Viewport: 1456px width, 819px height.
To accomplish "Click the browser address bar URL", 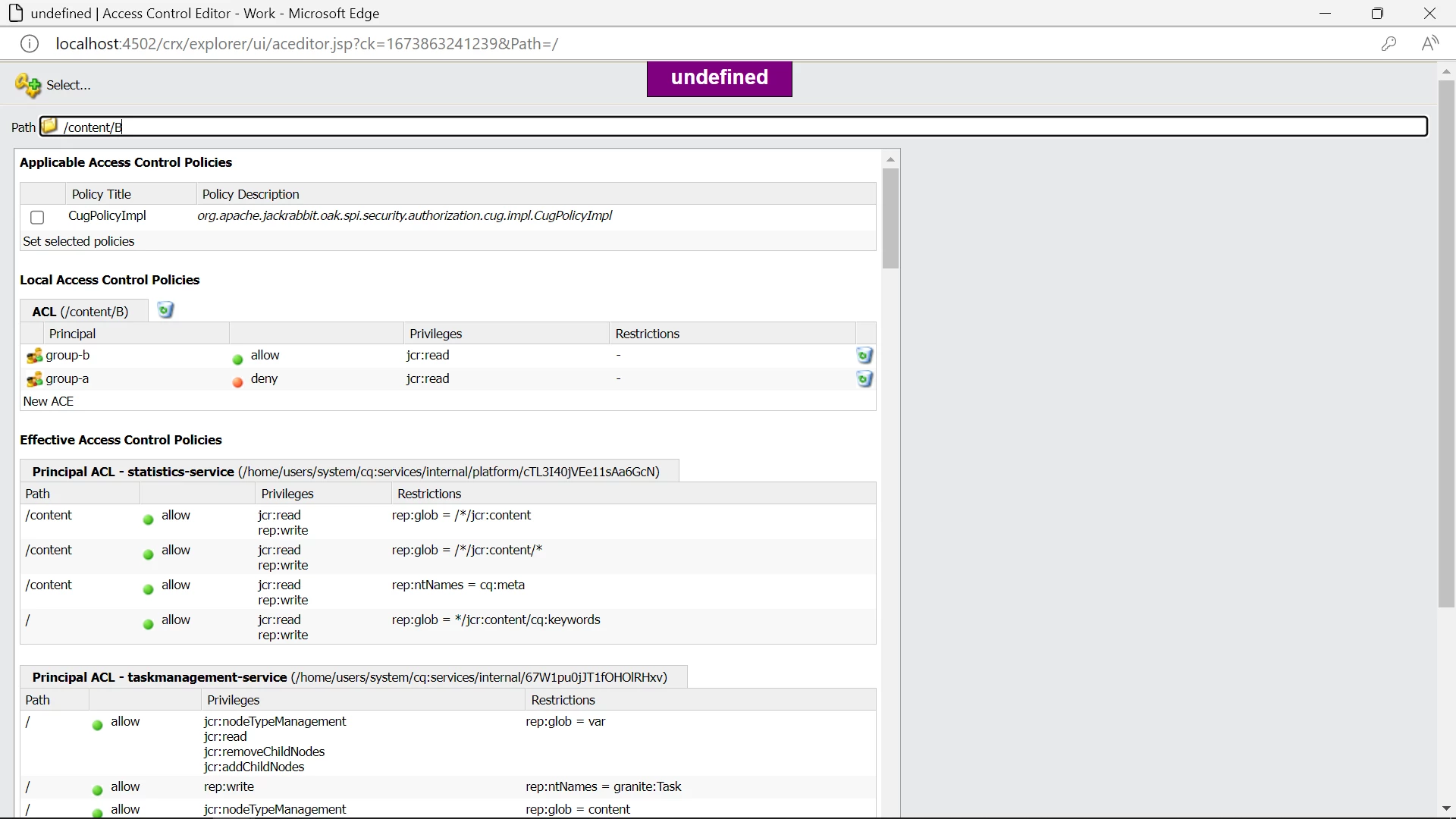I will tap(307, 44).
